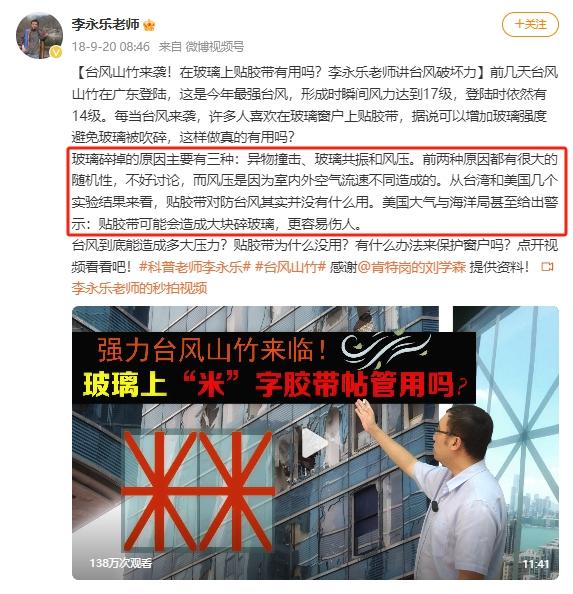
Task: Click the red 米 tape pattern in video
Action: [198, 491]
